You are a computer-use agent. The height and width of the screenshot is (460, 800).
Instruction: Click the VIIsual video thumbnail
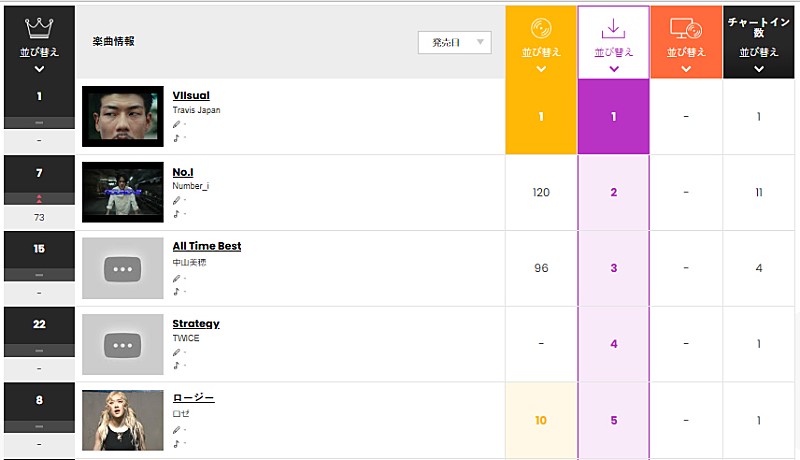(122, 116)
